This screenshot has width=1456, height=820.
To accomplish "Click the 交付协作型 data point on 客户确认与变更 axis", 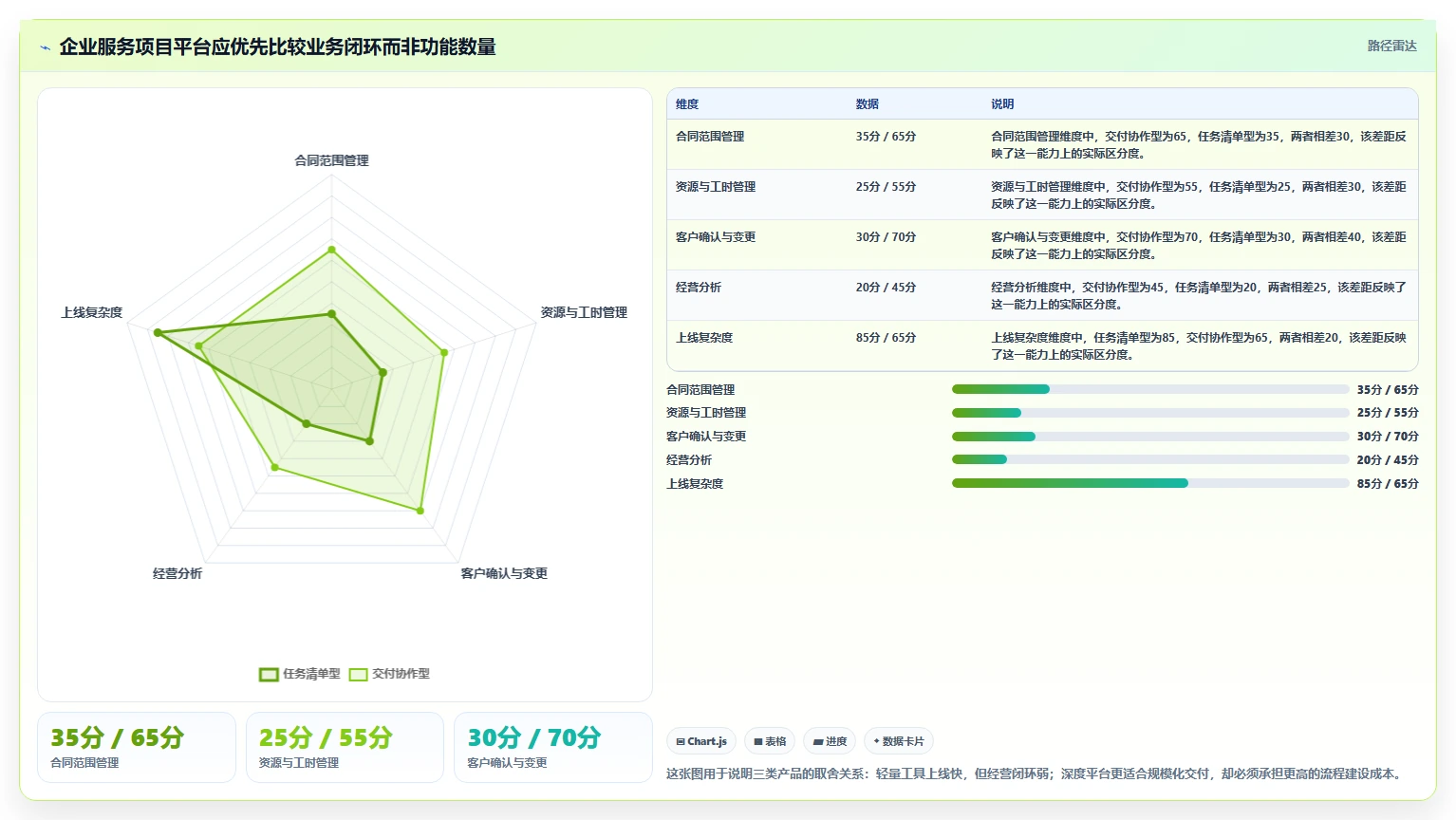I will [x=420, y=511].
